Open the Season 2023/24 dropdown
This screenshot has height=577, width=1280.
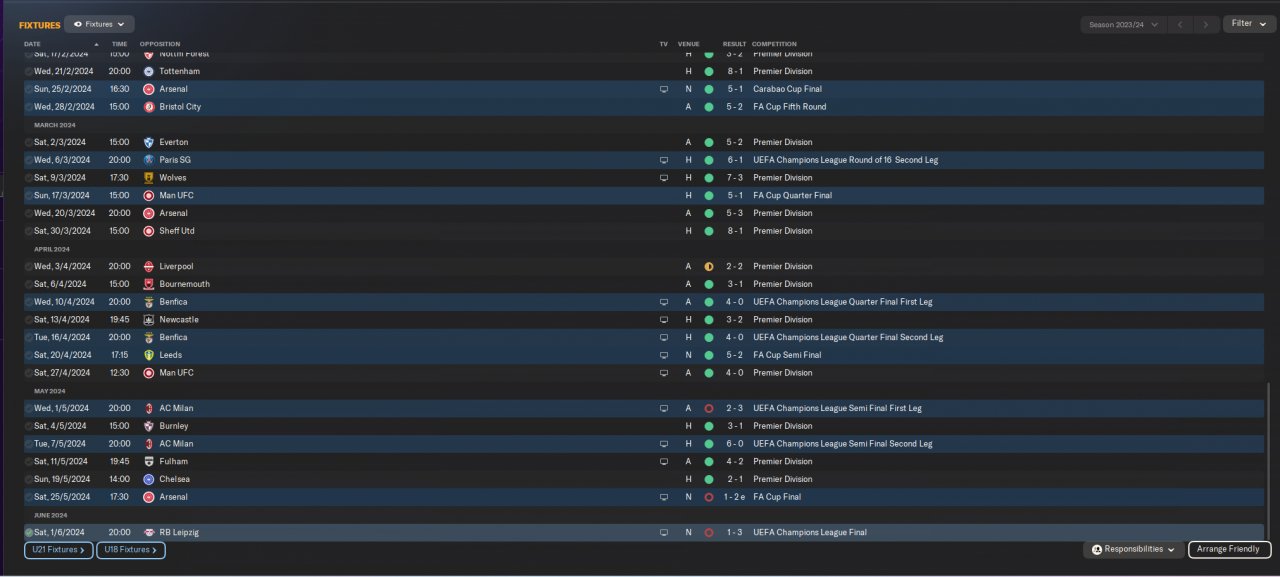1124,24
